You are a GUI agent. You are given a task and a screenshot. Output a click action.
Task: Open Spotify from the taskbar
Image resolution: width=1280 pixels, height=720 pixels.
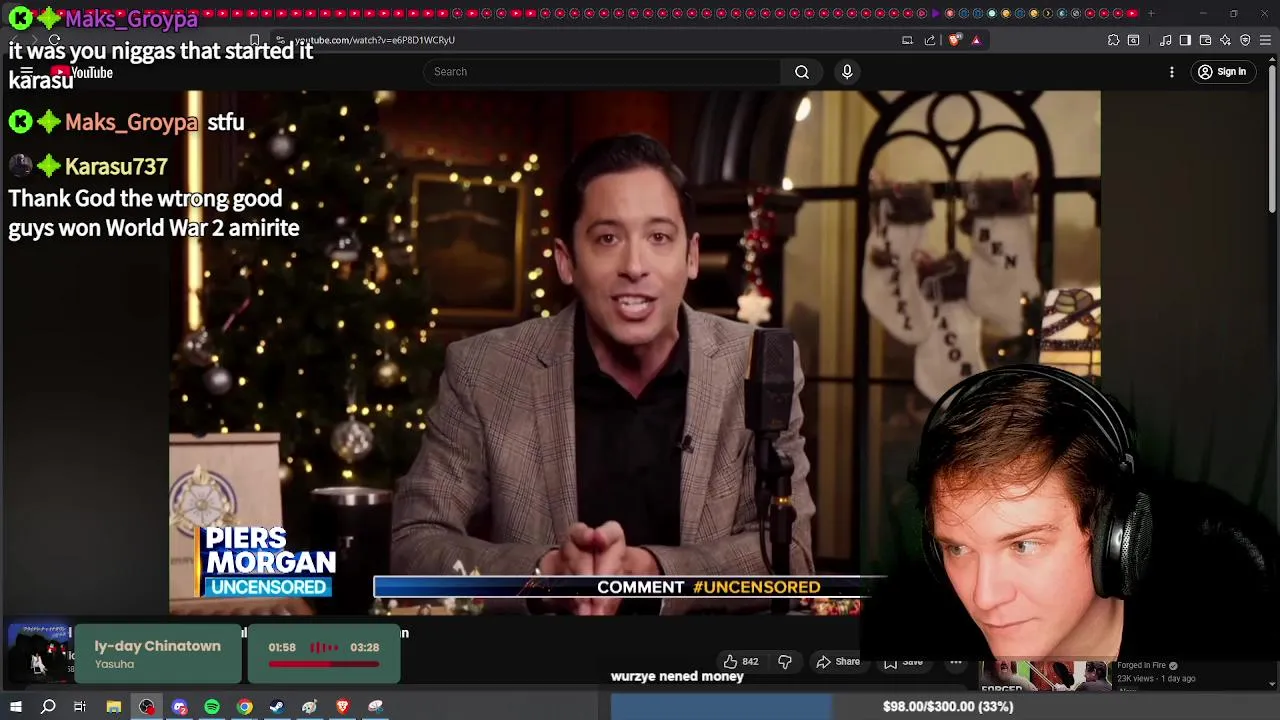[x=212, y=707]
